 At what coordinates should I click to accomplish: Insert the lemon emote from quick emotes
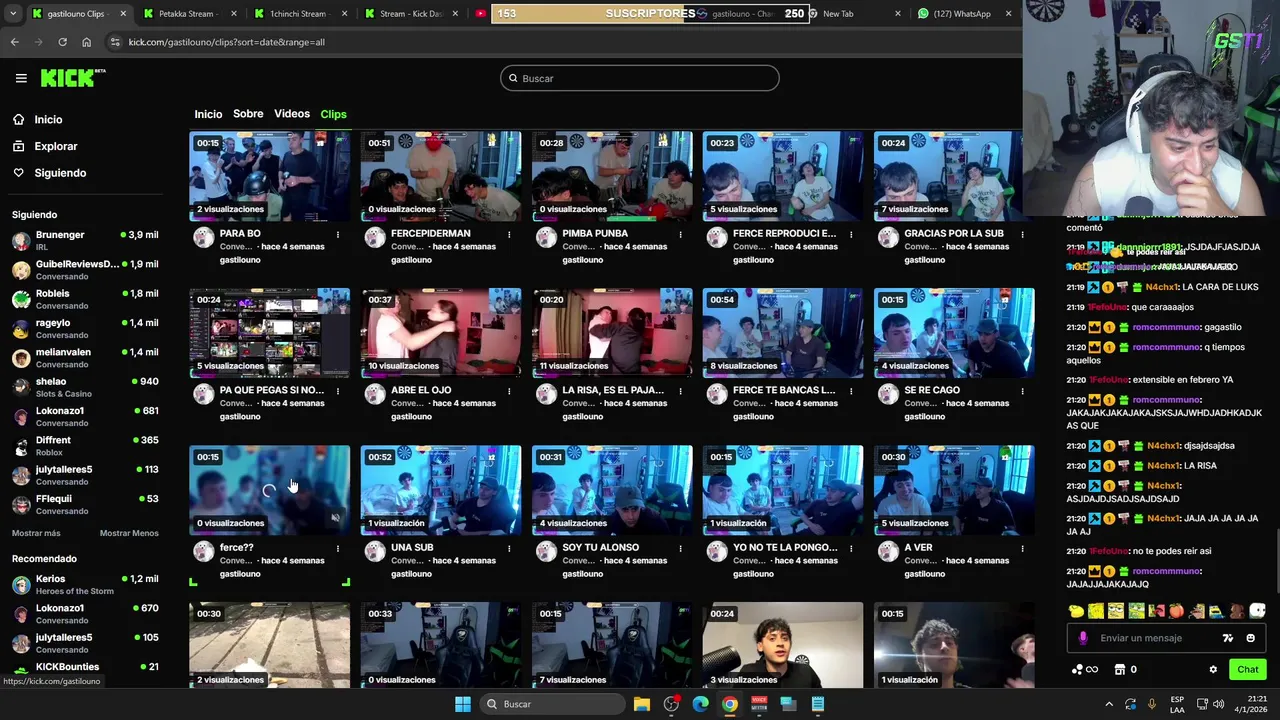1076,611
